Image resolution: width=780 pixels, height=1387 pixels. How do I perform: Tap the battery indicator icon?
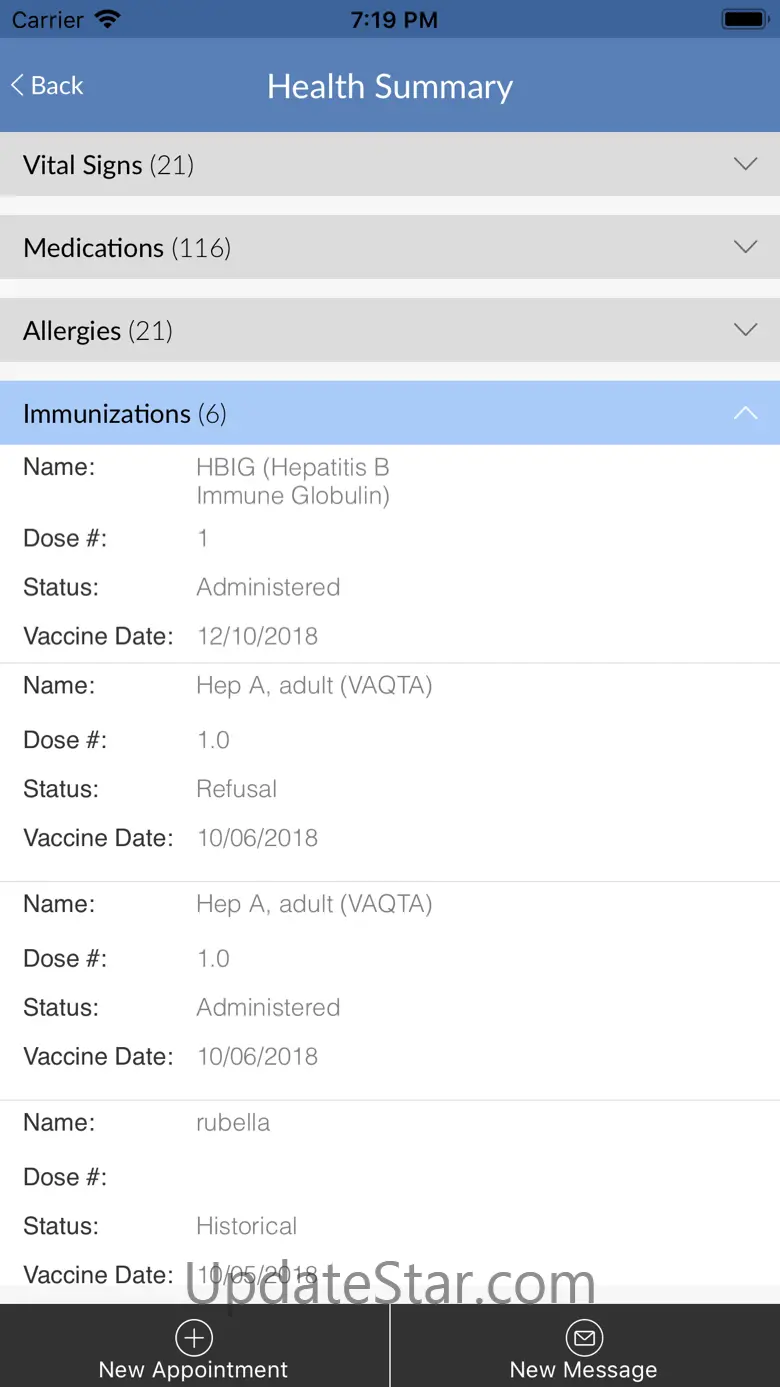(744, 20)
